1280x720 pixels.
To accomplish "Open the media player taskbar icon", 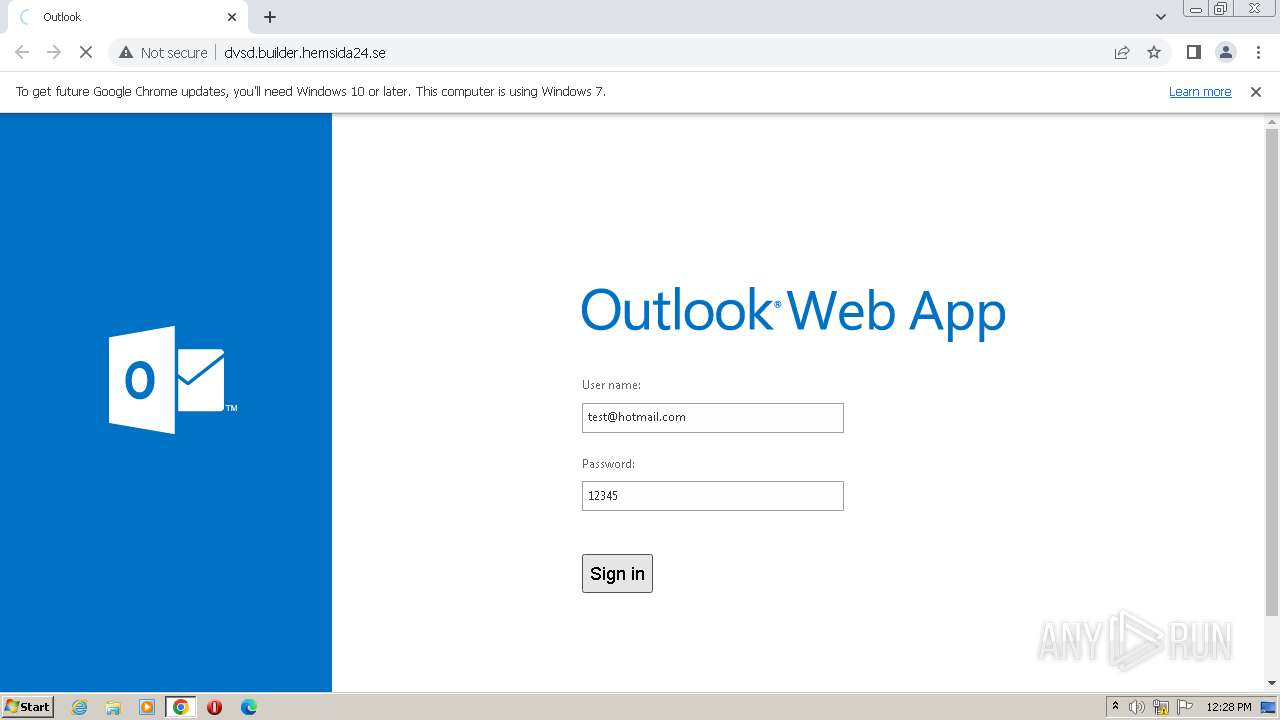I will [147, 707].
